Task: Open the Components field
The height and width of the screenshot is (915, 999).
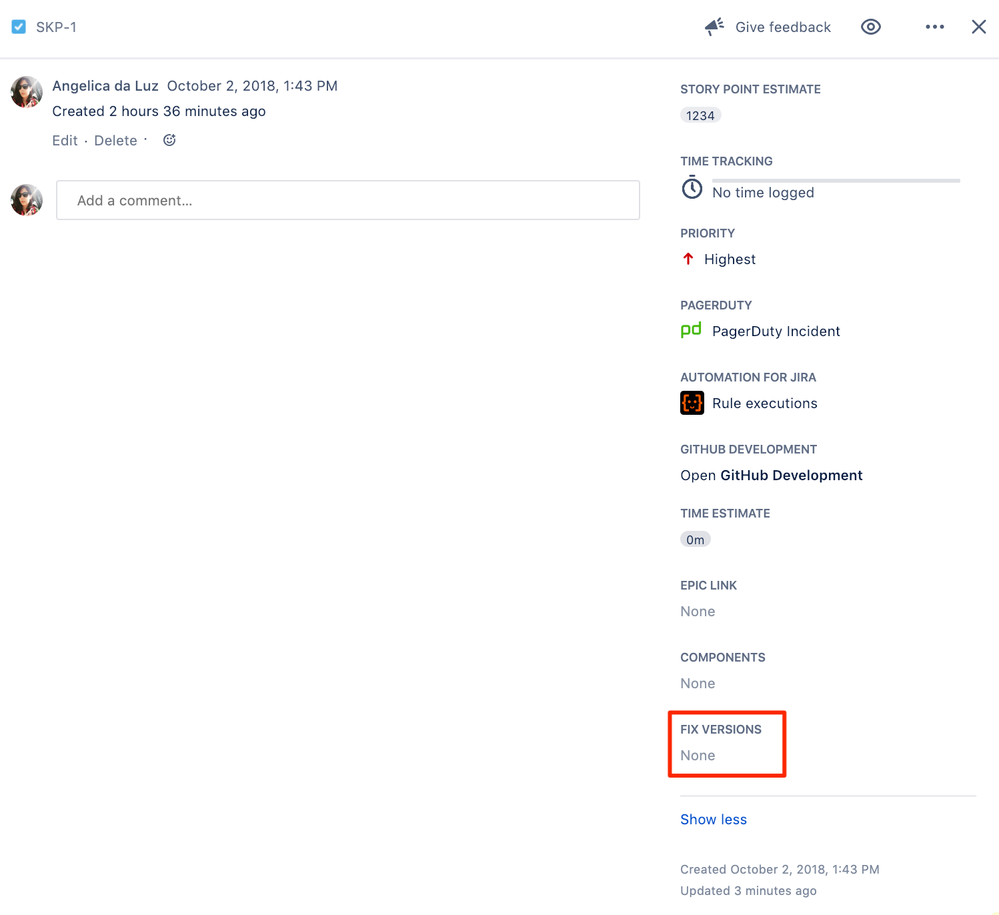Action: [697, 683]
